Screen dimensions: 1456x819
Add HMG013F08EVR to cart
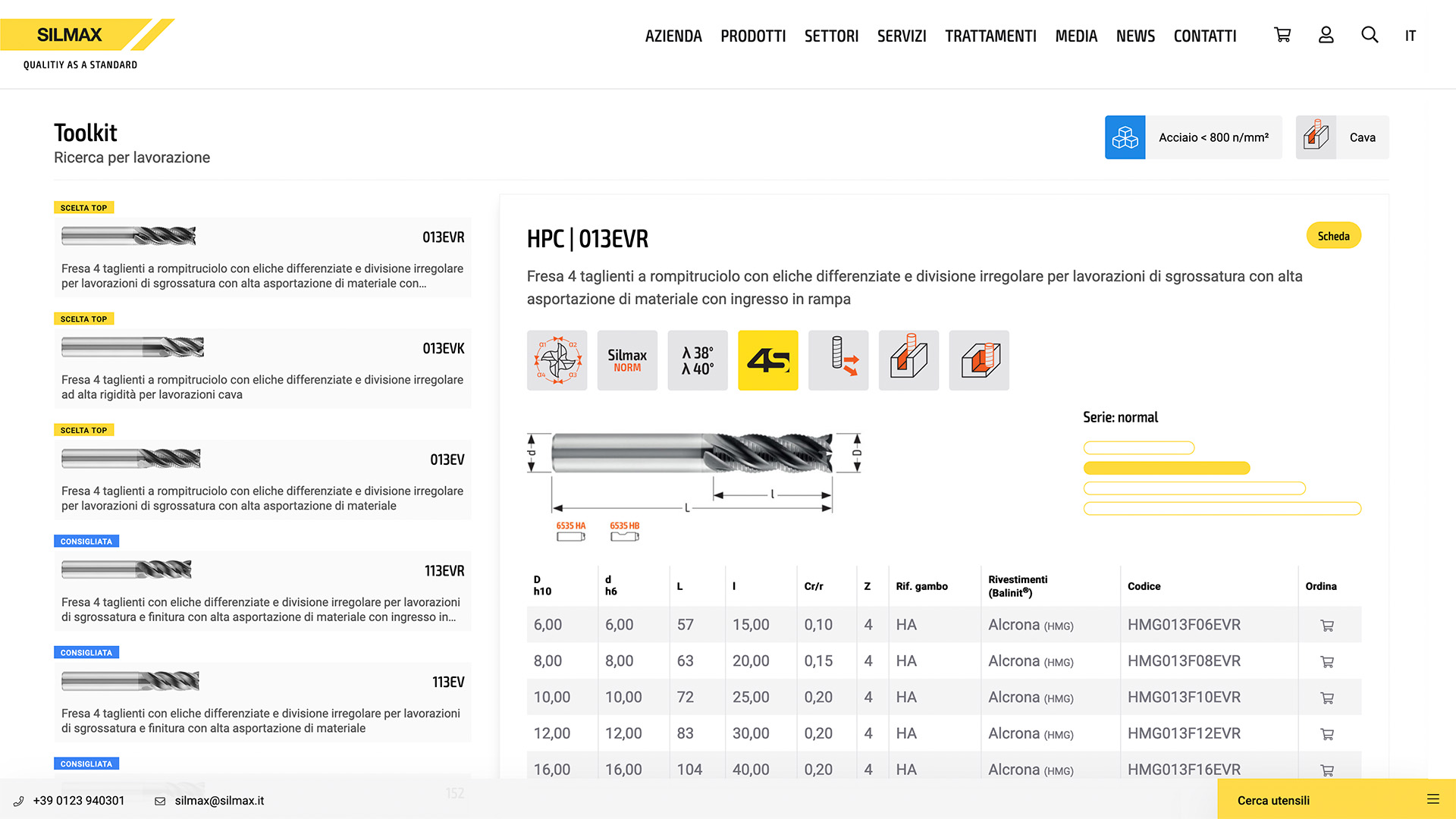point(1327,662)
